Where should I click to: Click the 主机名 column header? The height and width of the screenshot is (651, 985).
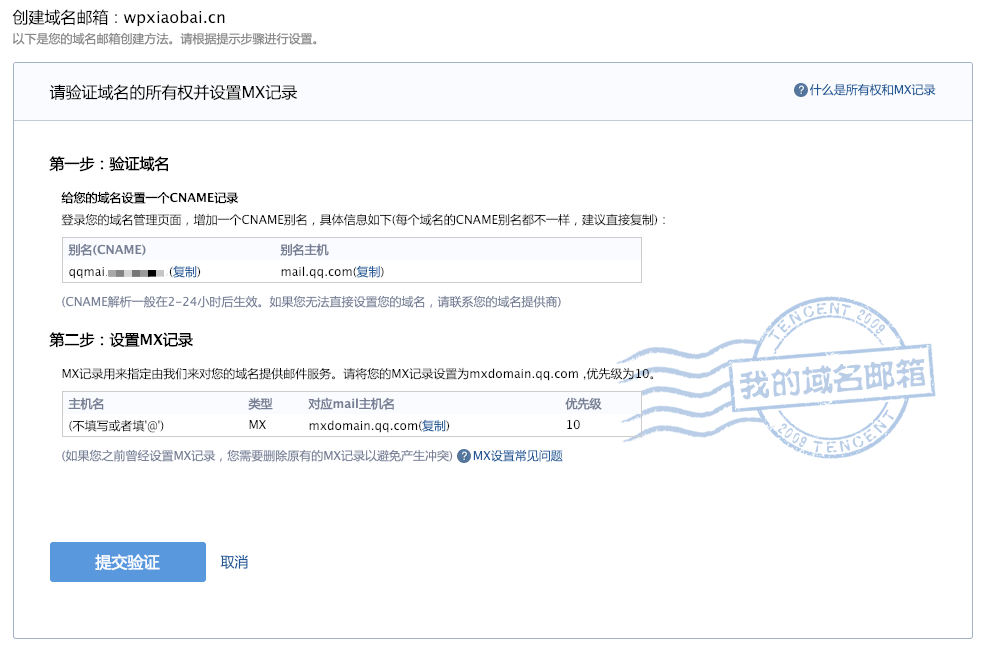(x=86, y=404)
